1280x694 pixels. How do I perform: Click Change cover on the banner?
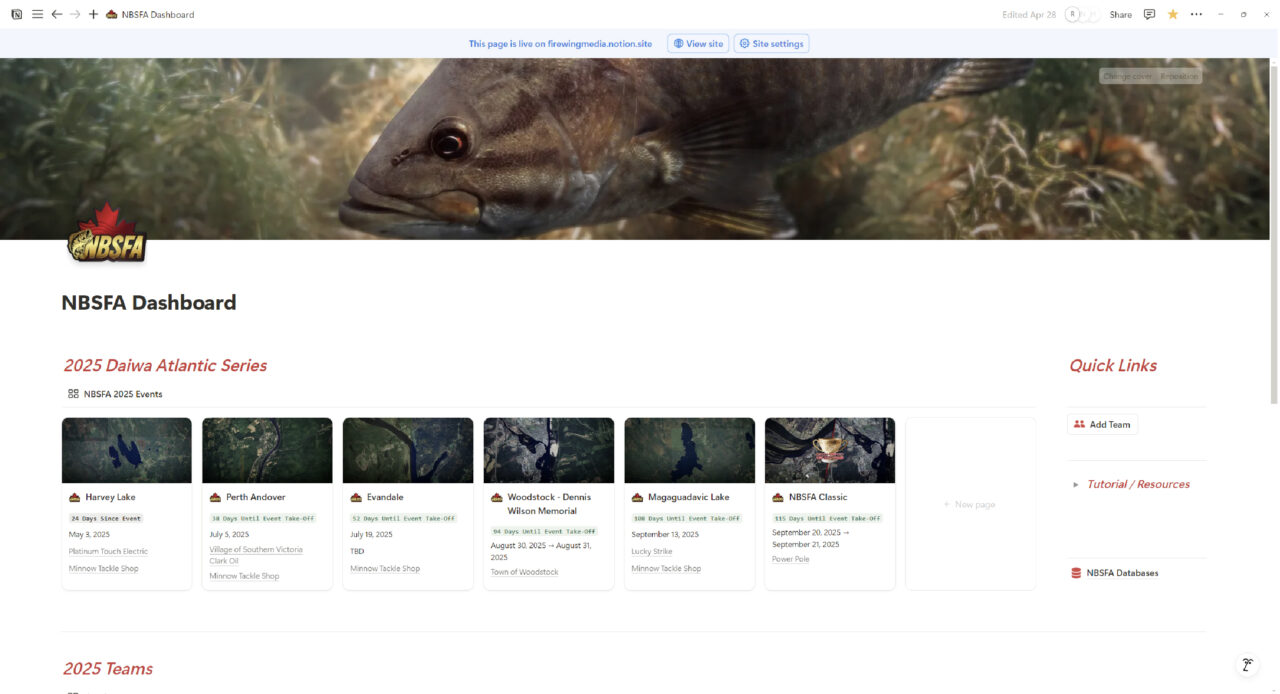click(1127, 76)
